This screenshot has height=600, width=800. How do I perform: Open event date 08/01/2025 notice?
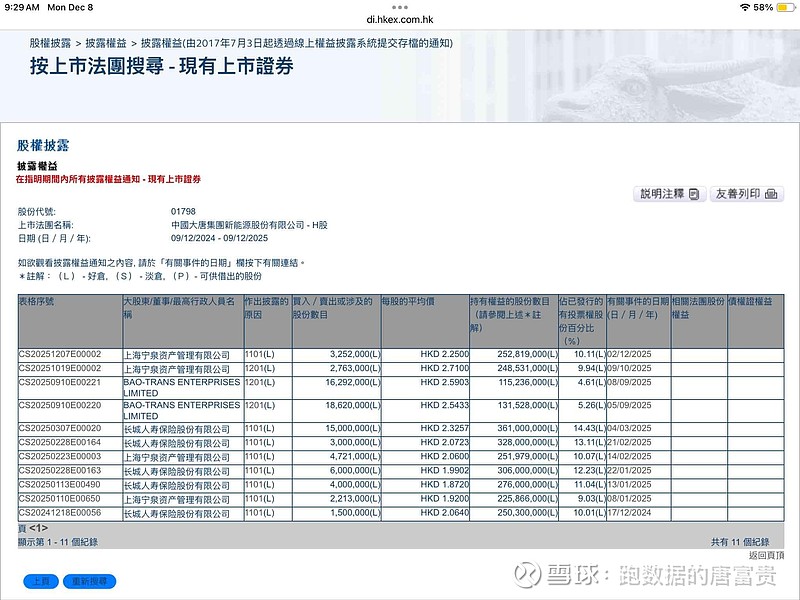[x=629, y=498]
